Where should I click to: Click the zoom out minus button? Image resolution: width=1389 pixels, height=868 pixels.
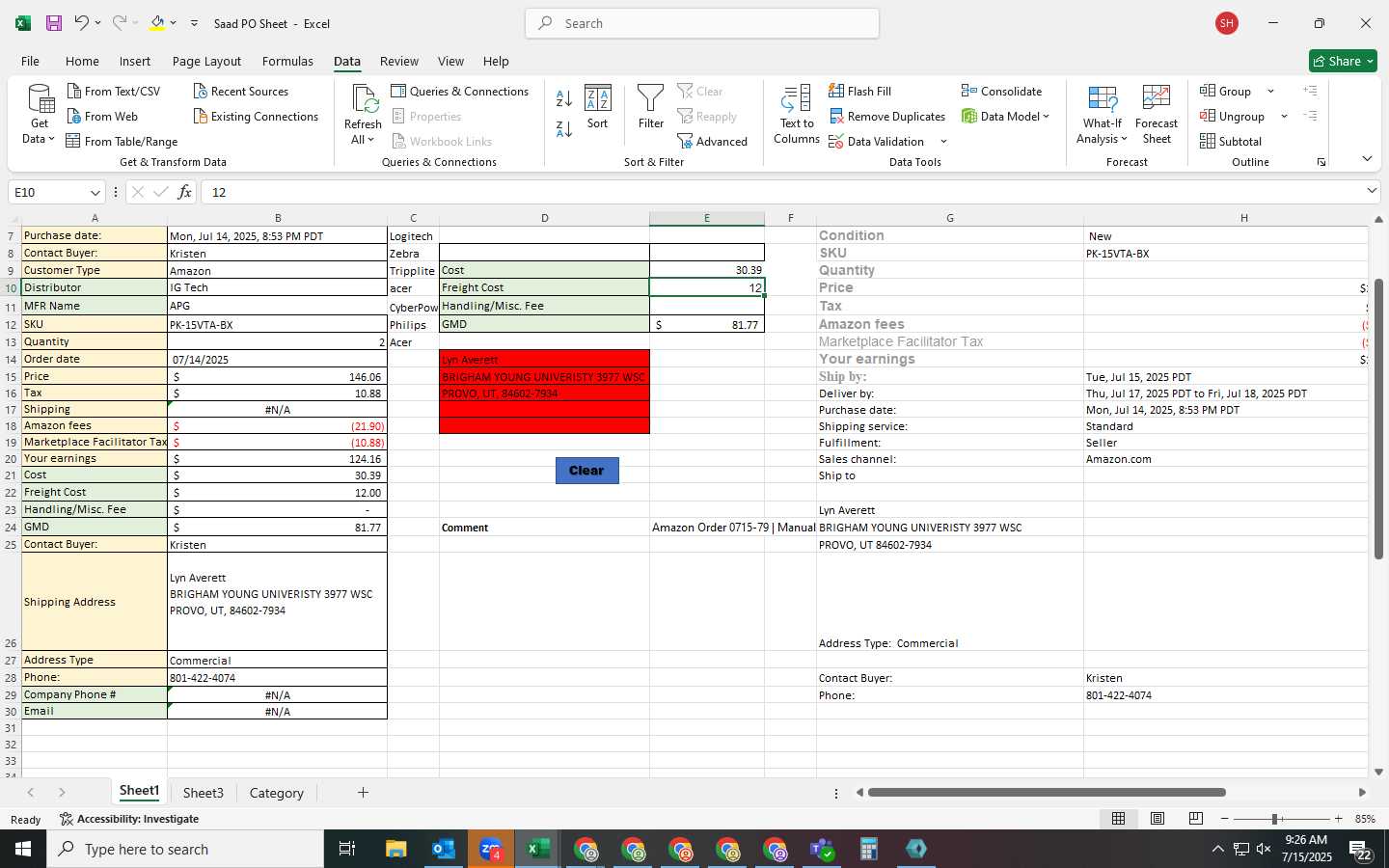[x=1224, y=819]
